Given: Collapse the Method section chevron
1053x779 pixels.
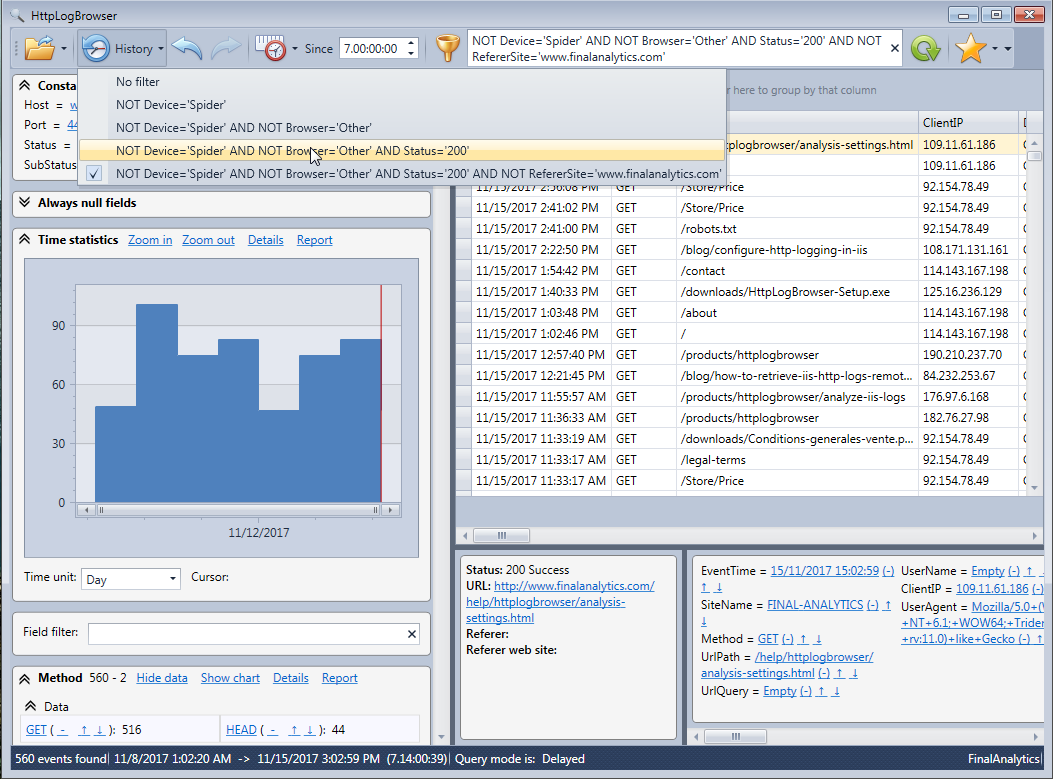Looking at the screenshot, I should 25,678.
